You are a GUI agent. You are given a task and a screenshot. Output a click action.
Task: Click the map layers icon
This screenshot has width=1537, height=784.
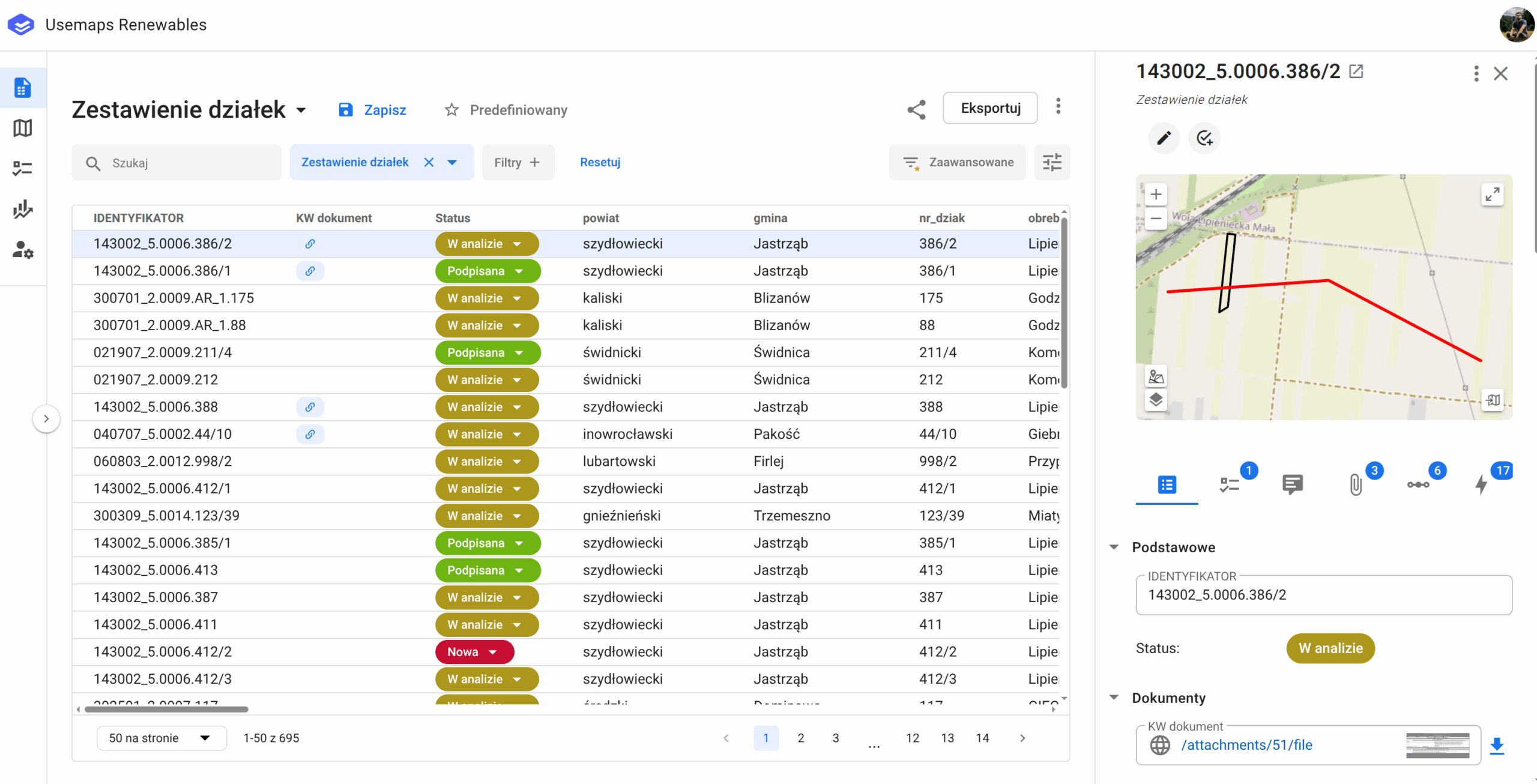click(1156, 400)
